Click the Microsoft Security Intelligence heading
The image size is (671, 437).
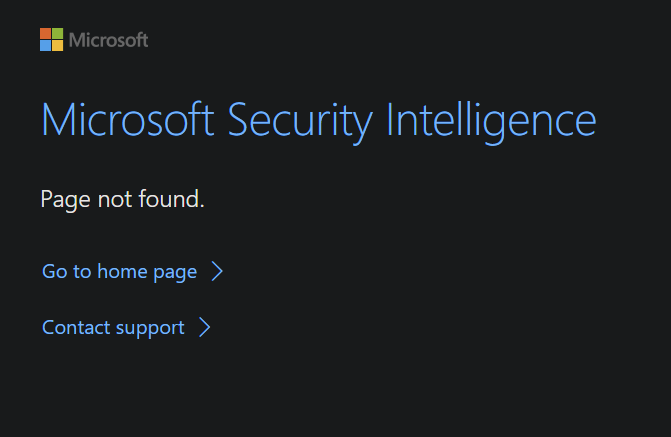click(x=318, y=121)
